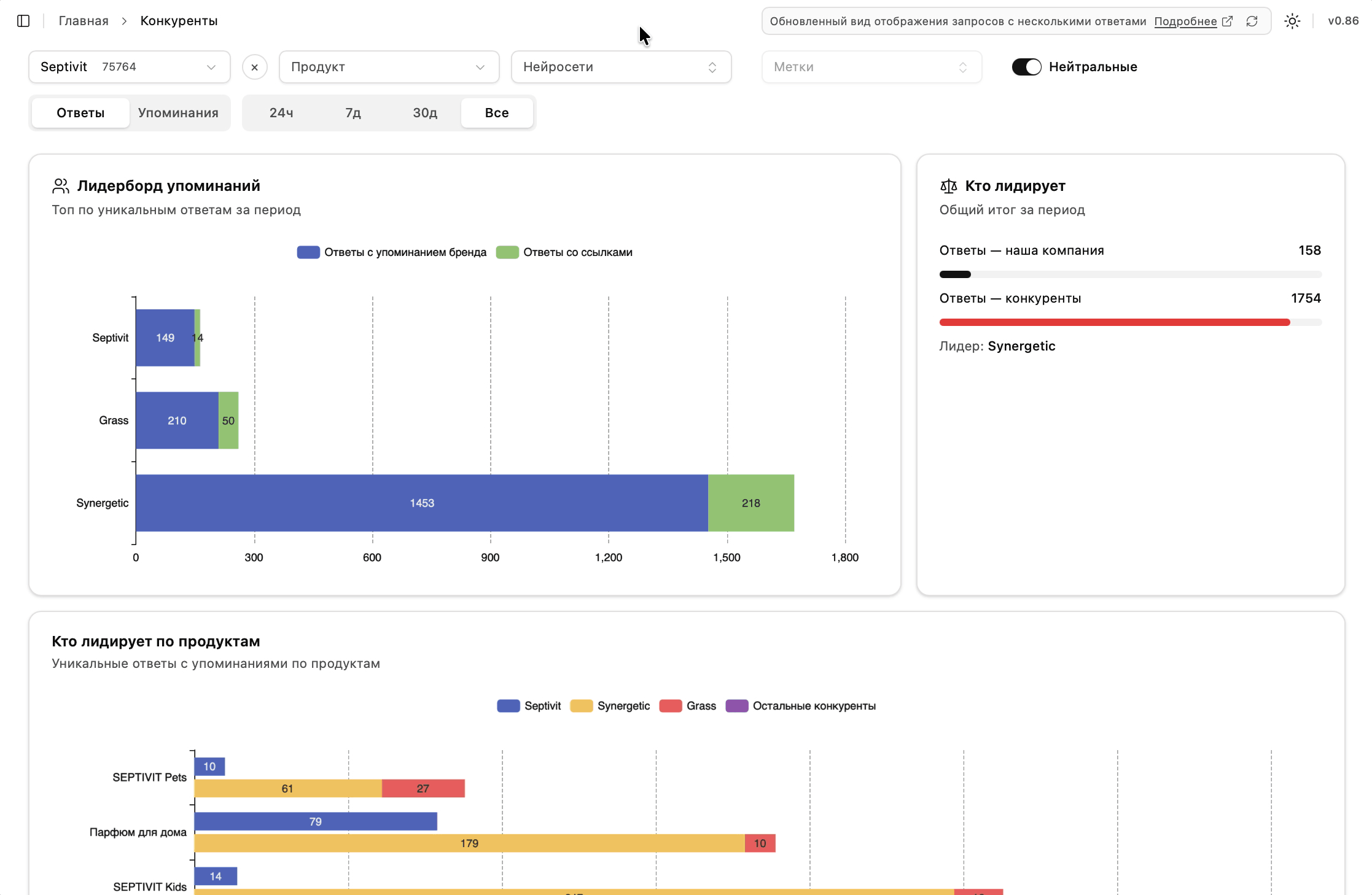Click the SEPTIVIT Pets yellow bar labeled 61
Viewport: 1372px width, 895px height.
pyautogui.click(x=288, y=789)
